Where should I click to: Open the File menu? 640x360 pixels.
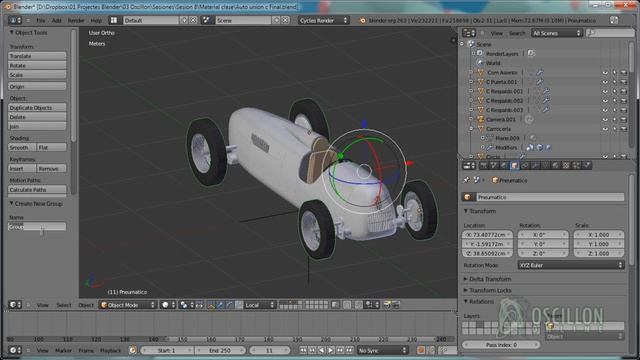(x=41, y=20)
